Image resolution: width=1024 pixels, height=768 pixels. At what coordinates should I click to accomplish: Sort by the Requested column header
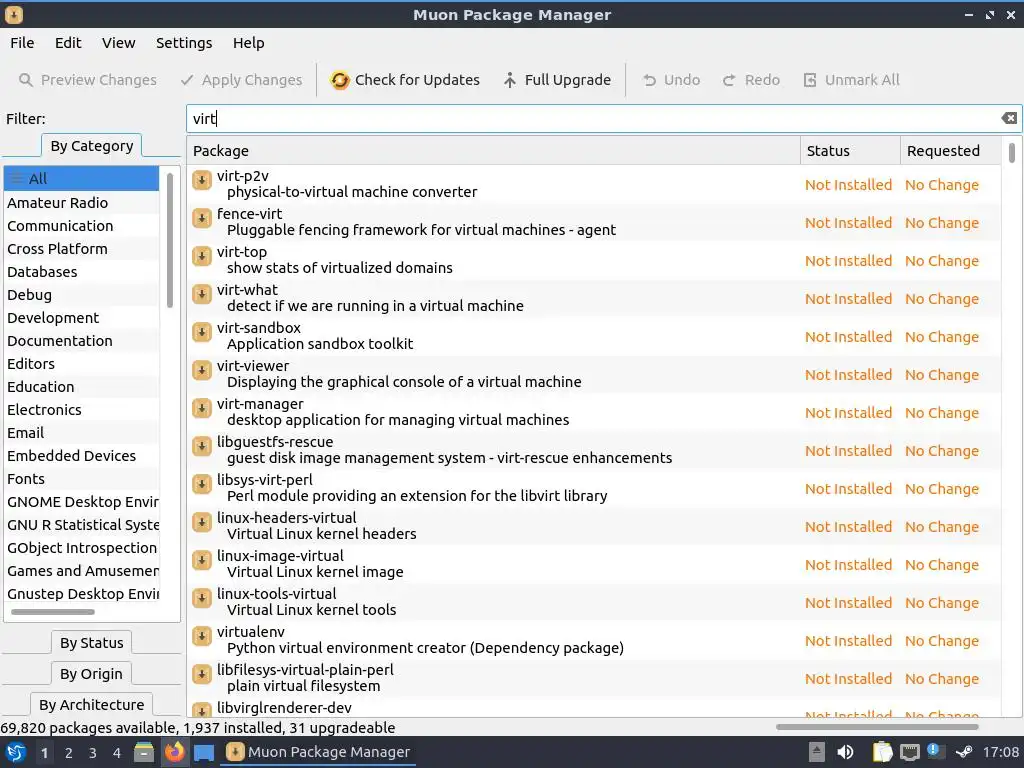coord(951,151)
